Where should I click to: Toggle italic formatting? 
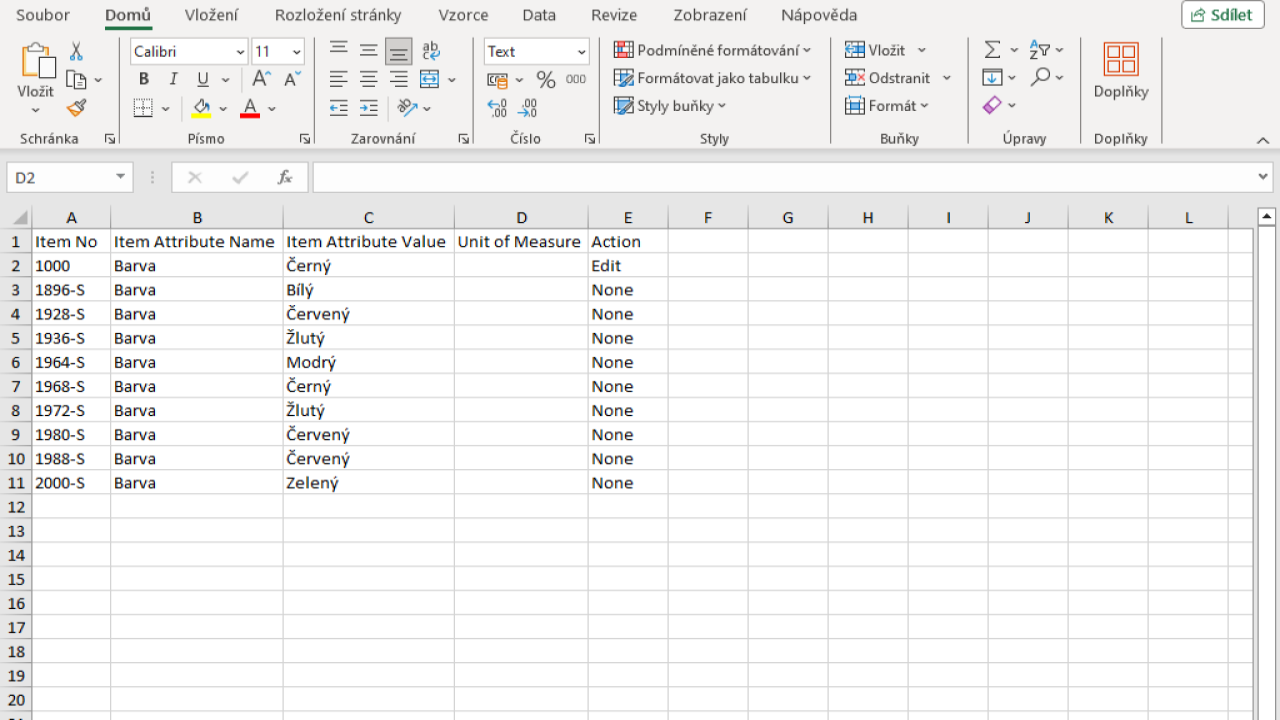(x=172, y=78)
